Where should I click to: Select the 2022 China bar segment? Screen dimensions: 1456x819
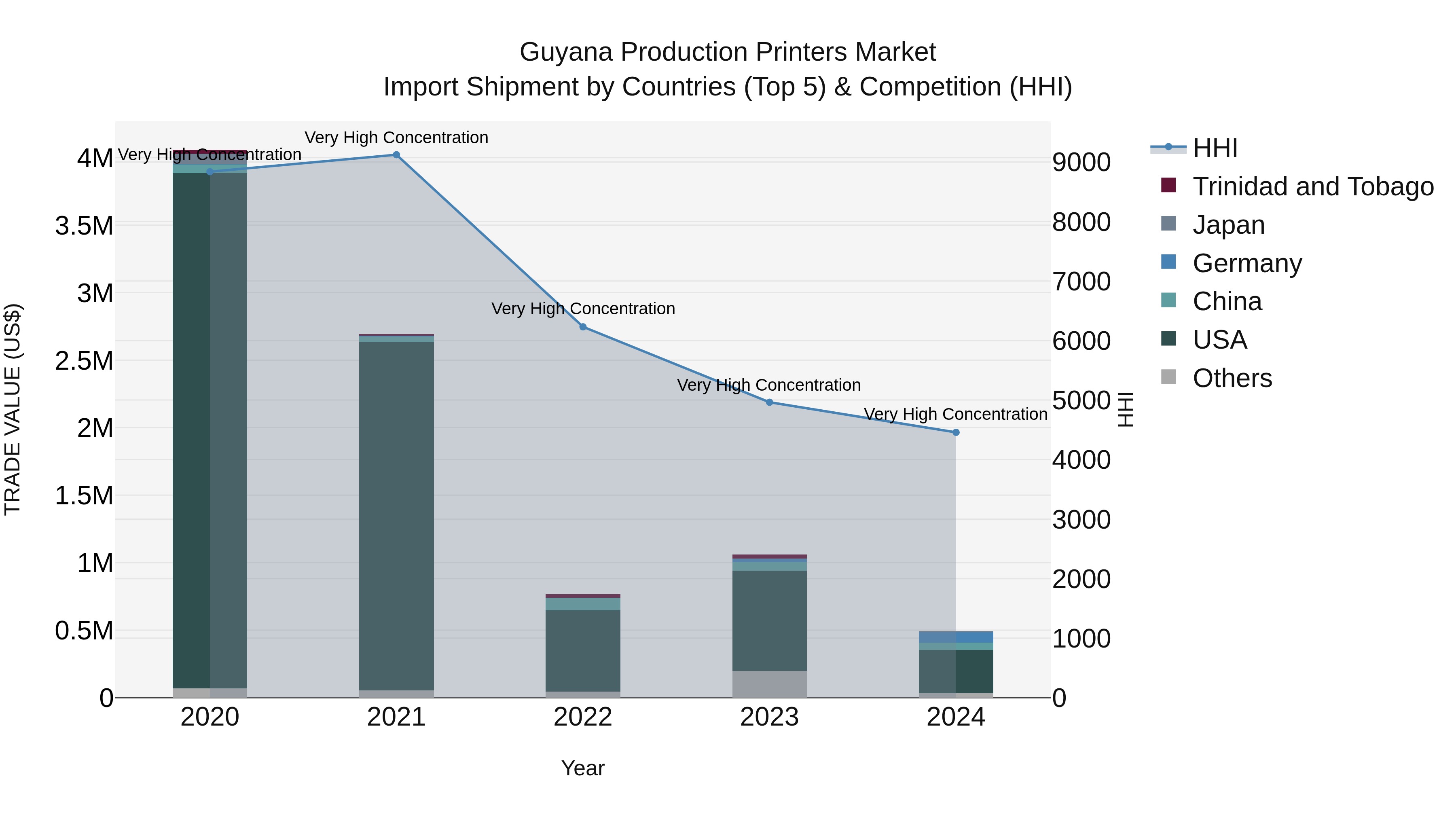(x=583, y=604)
